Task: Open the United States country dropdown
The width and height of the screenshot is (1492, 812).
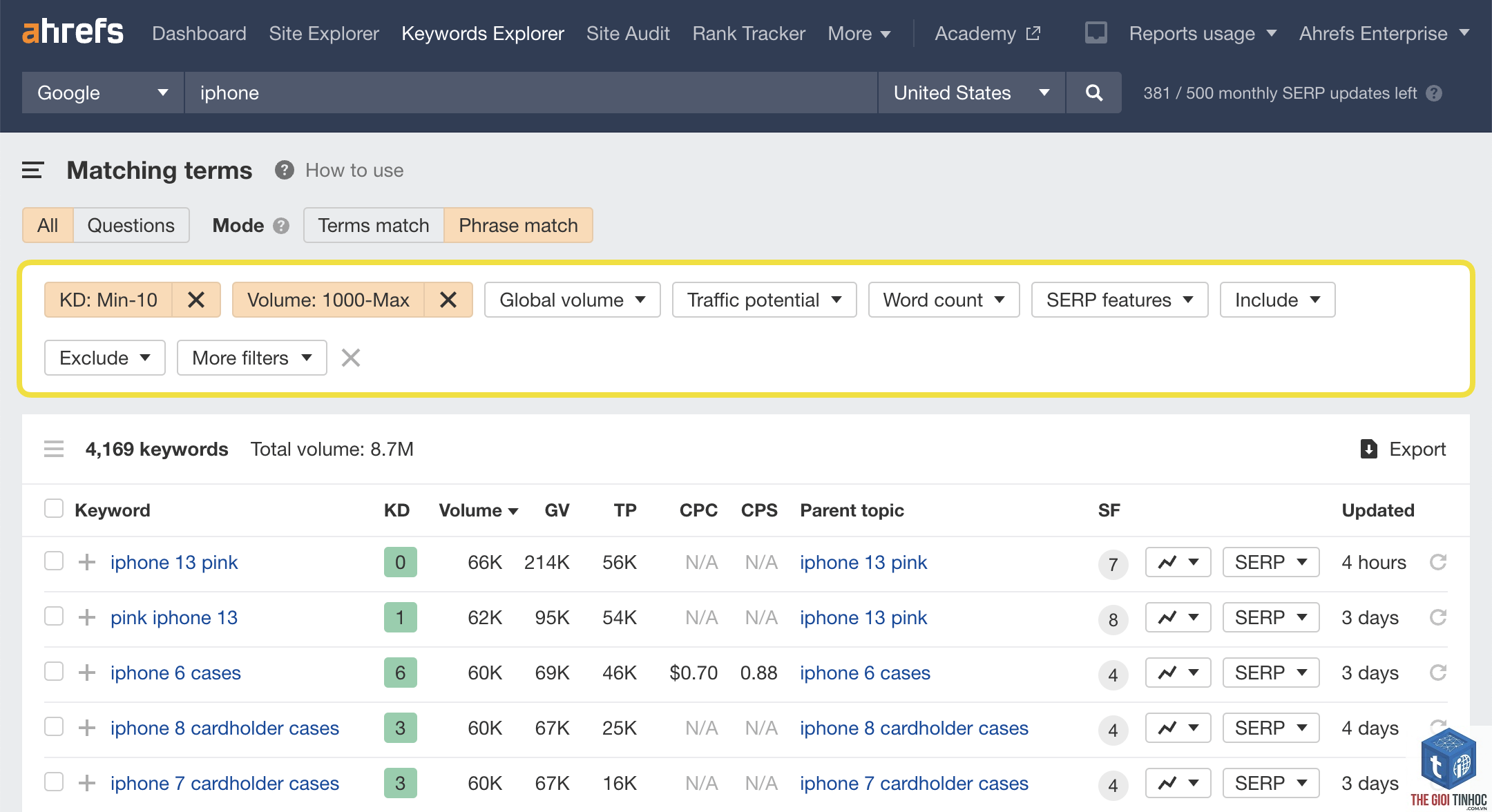Action: coord(971,93)
